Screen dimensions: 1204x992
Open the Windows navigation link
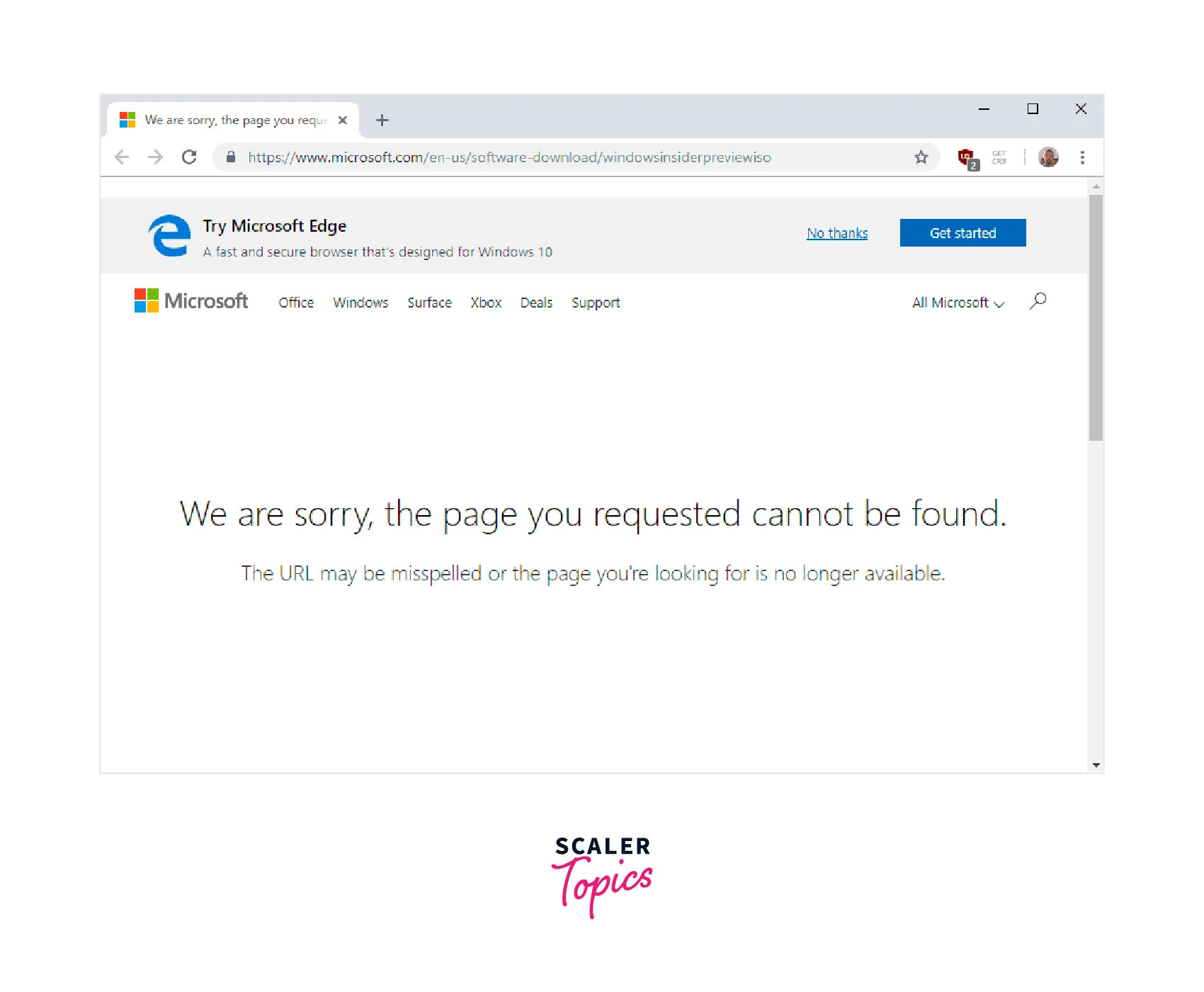pyautogui.click(x=360, y=303)
